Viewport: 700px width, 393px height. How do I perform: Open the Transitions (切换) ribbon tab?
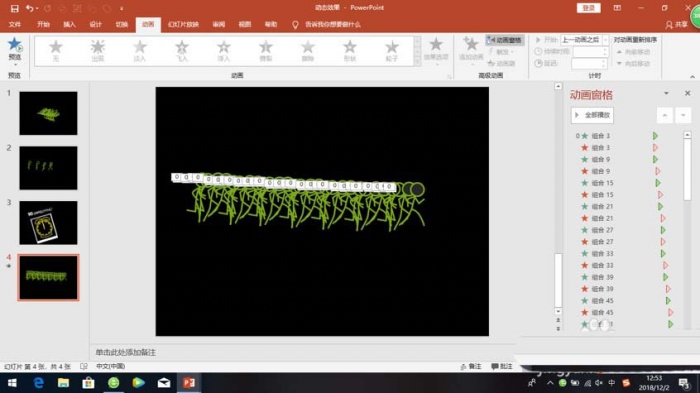[121, 24]
